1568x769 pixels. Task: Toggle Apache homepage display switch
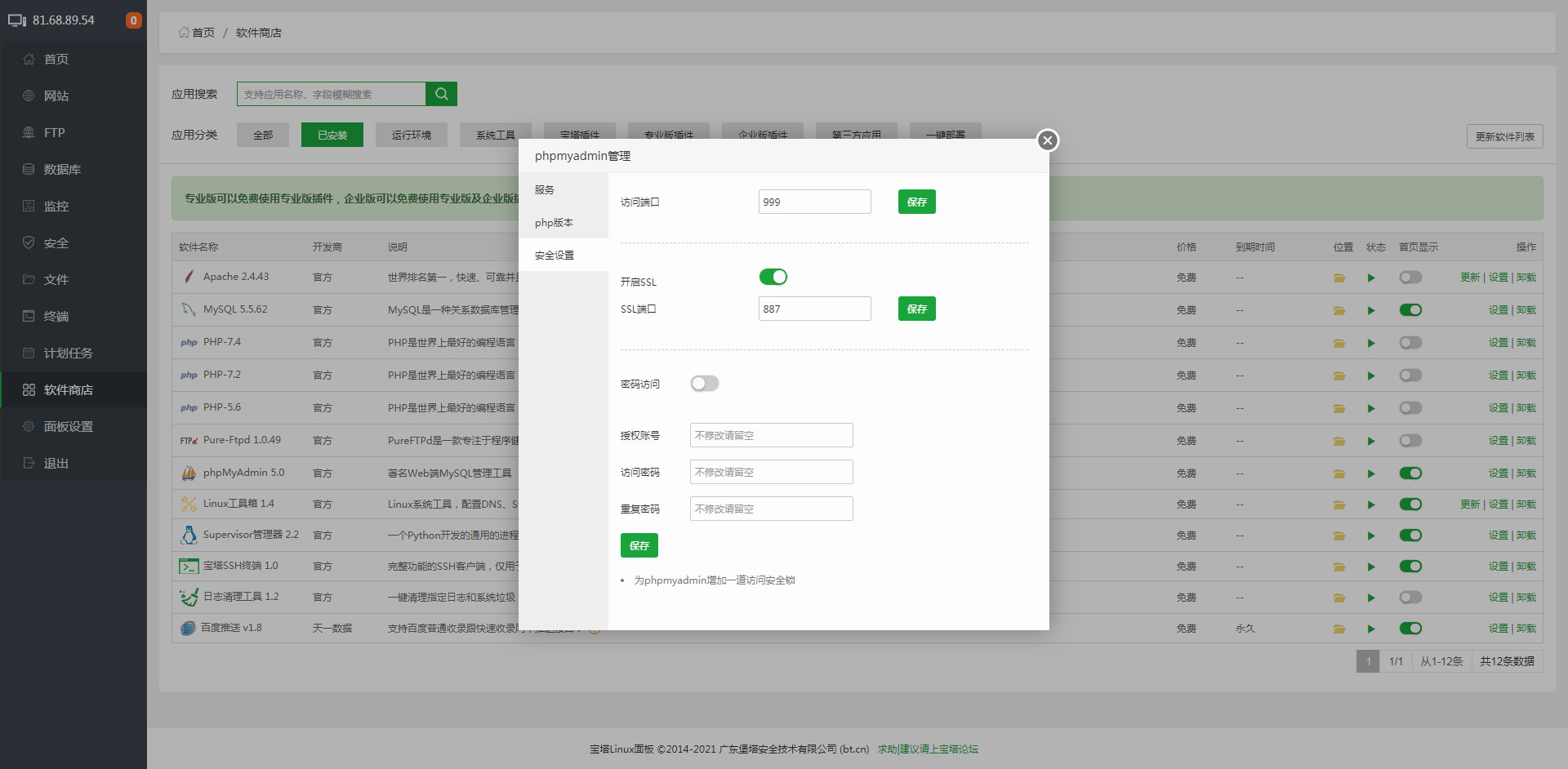click(x=1410, y=278)
